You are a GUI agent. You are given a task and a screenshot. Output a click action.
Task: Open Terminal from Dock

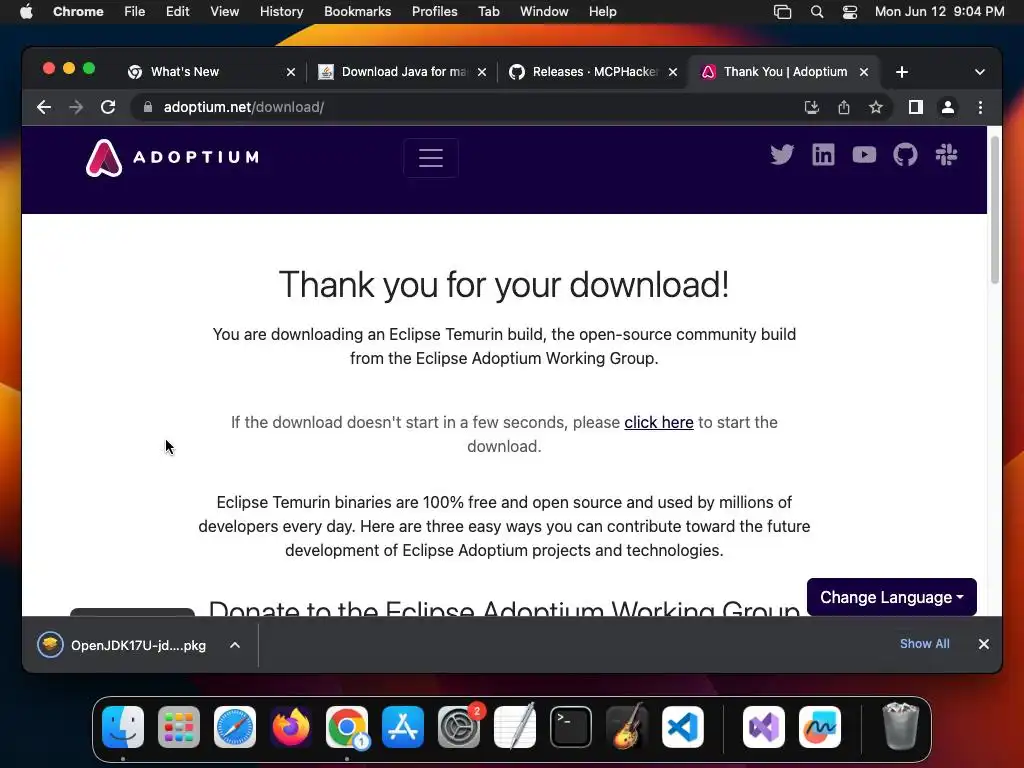click(571, 727)
